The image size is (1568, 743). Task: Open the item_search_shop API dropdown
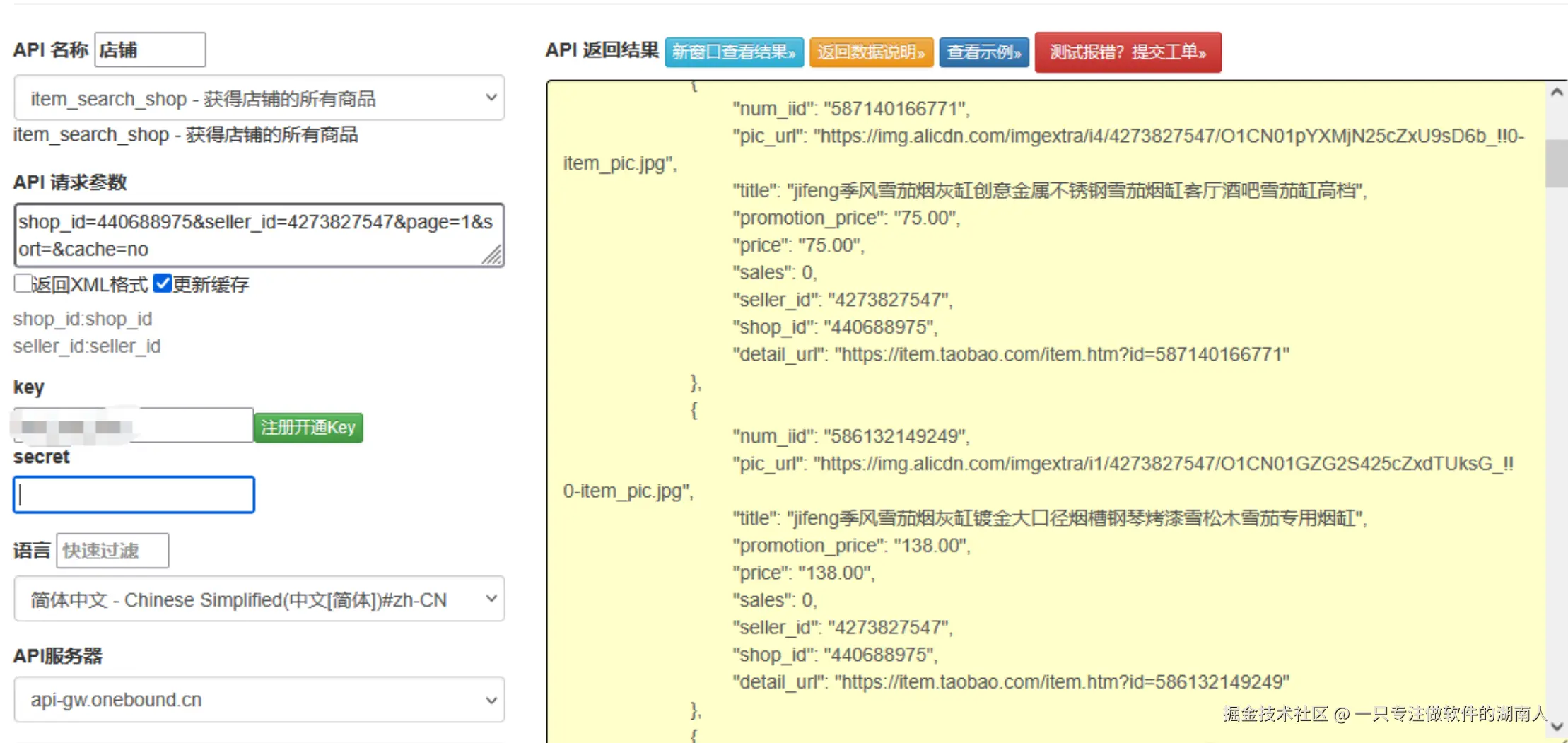pos(259,98)
